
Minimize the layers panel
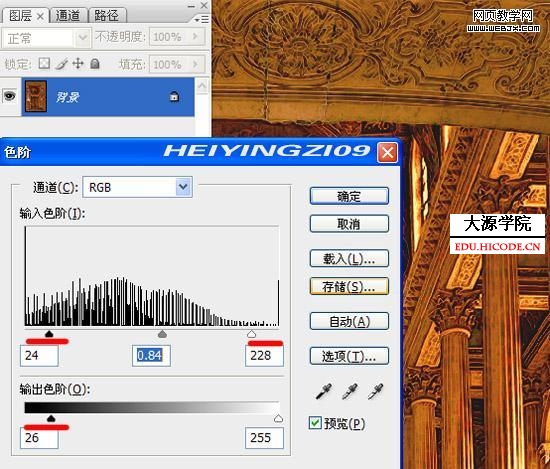[x=191, y=6]
